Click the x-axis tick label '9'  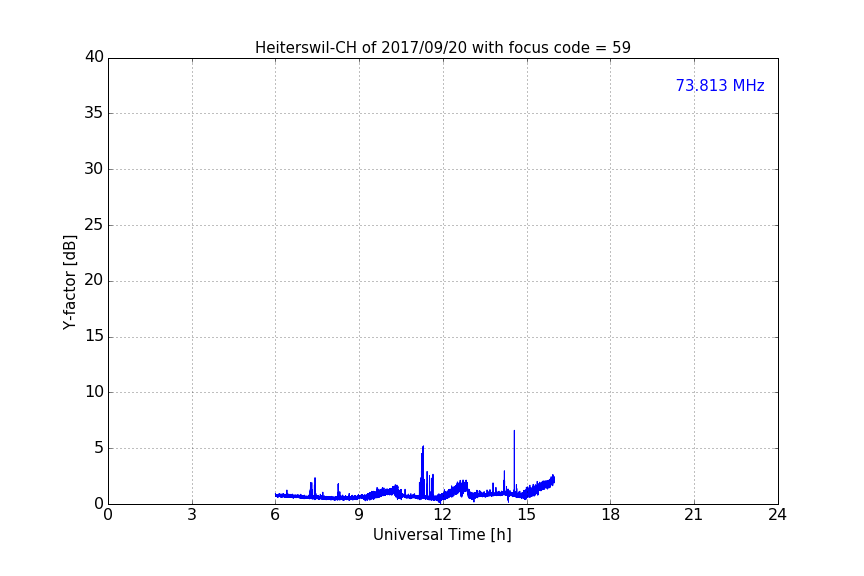click(359, 515)
